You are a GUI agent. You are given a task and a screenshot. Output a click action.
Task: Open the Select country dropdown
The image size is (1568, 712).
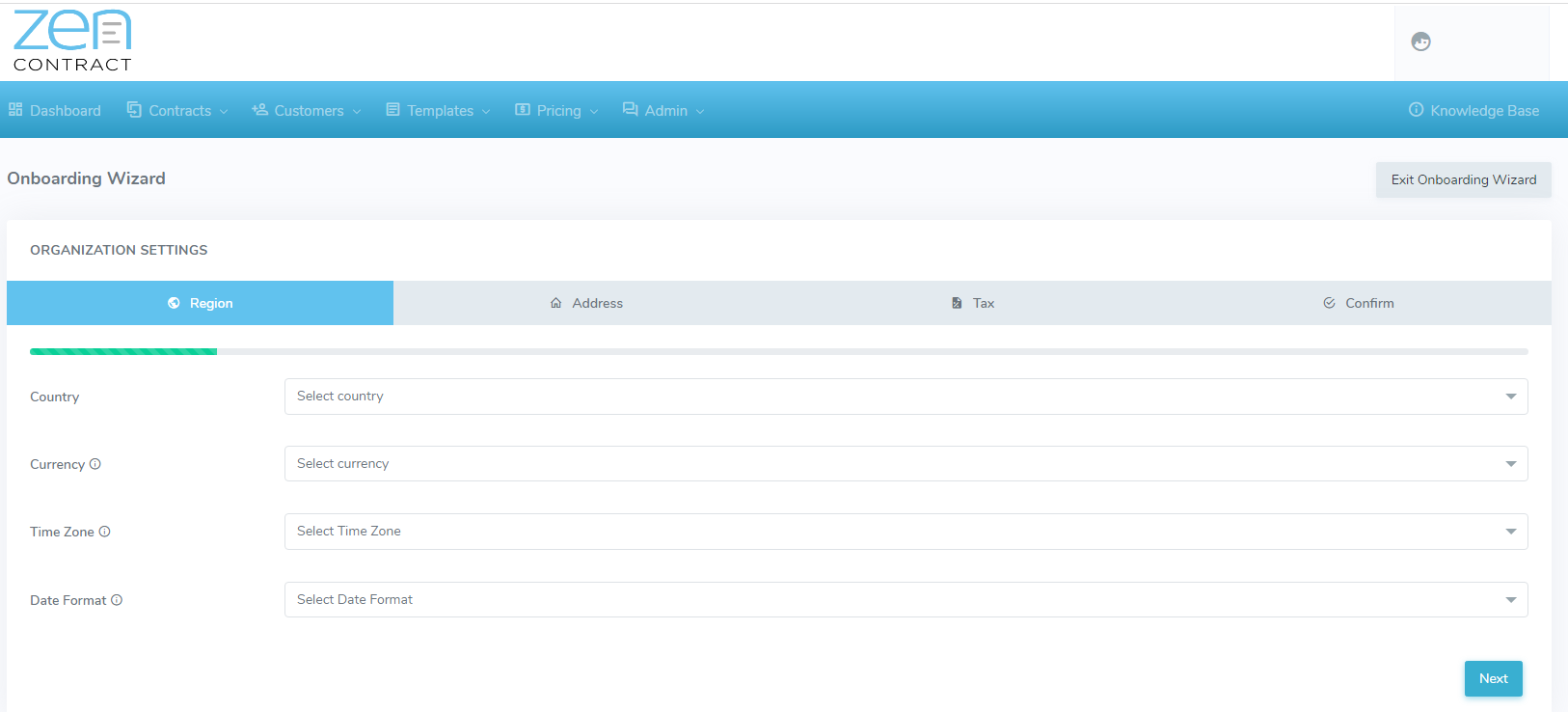point(906,397)
